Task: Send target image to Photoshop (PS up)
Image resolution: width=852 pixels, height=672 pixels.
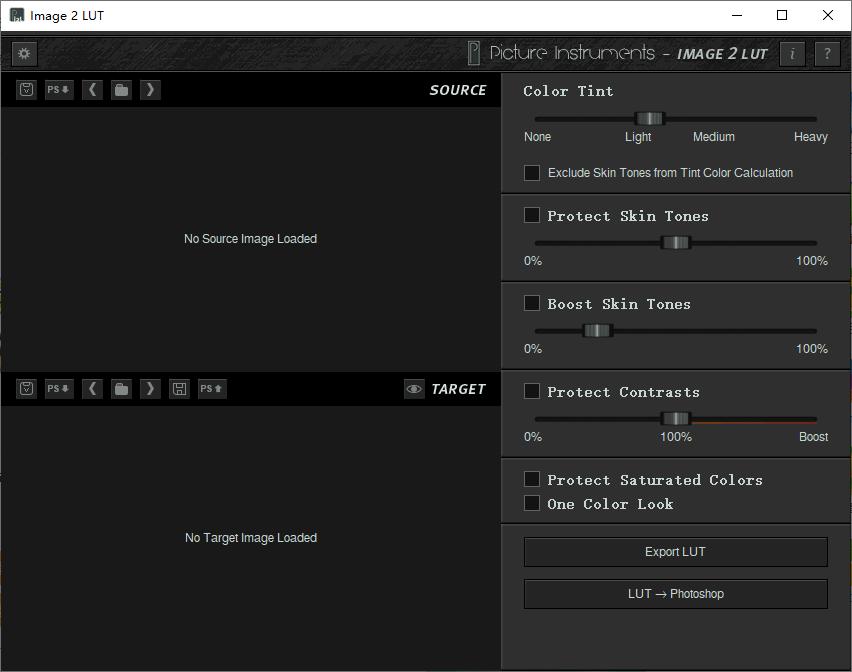Action: (x=212, y=388)
